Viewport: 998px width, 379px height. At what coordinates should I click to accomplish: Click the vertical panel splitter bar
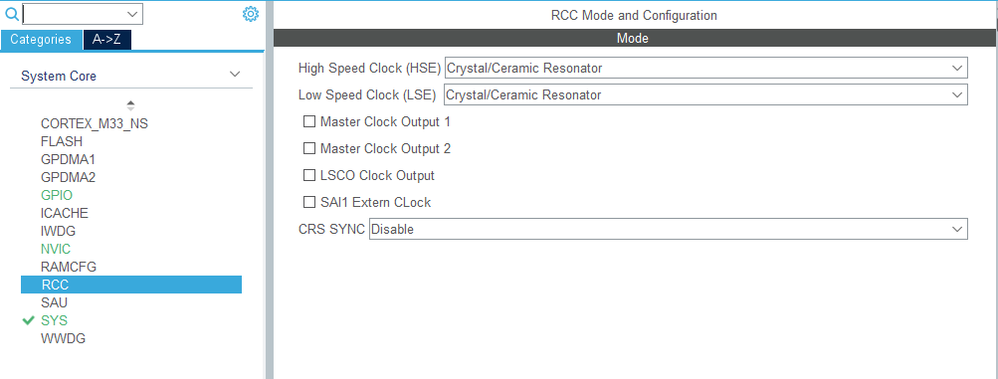click(x=269, y=190)
